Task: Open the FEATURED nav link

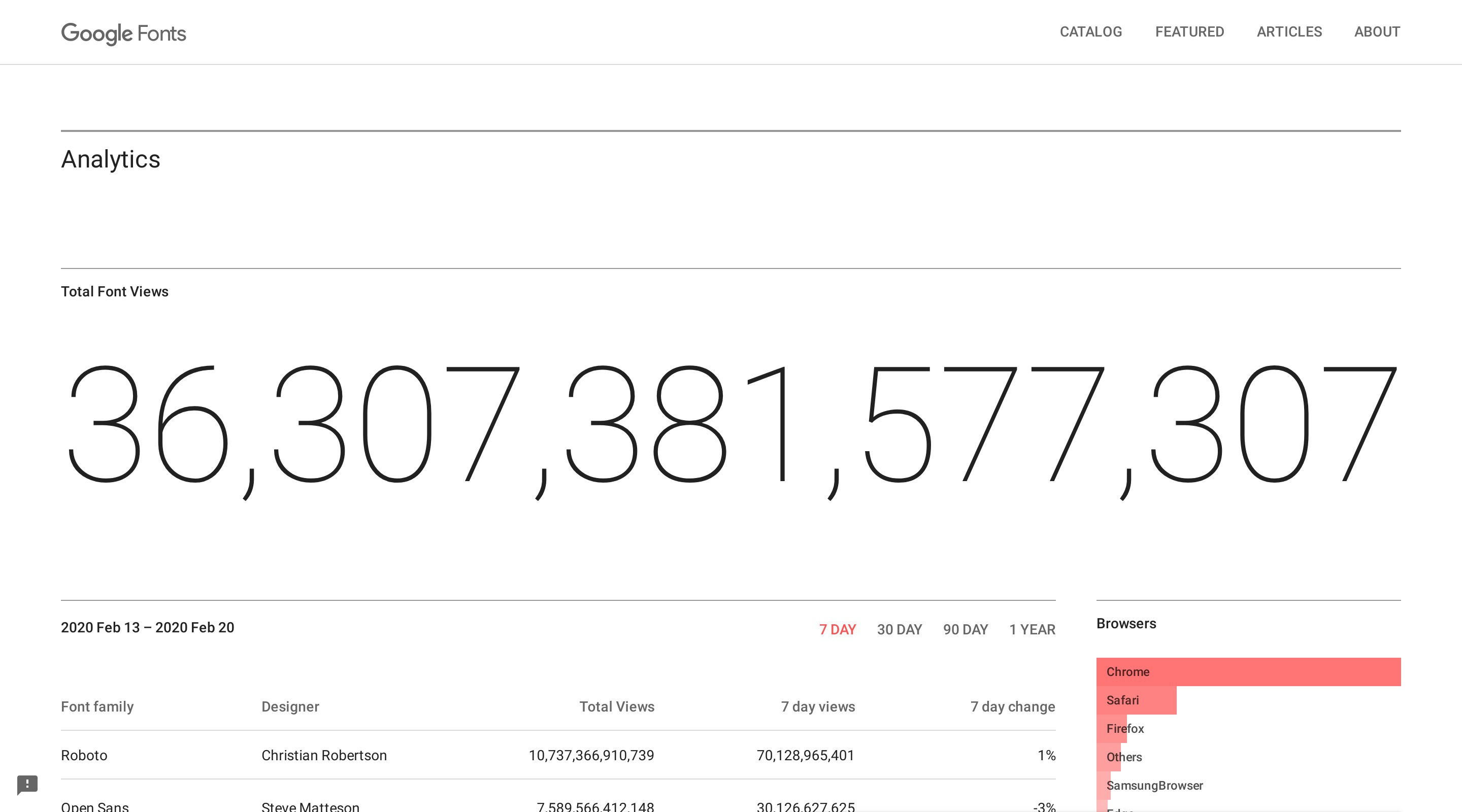Action: pyautogui.click(x=1189, y=32)
